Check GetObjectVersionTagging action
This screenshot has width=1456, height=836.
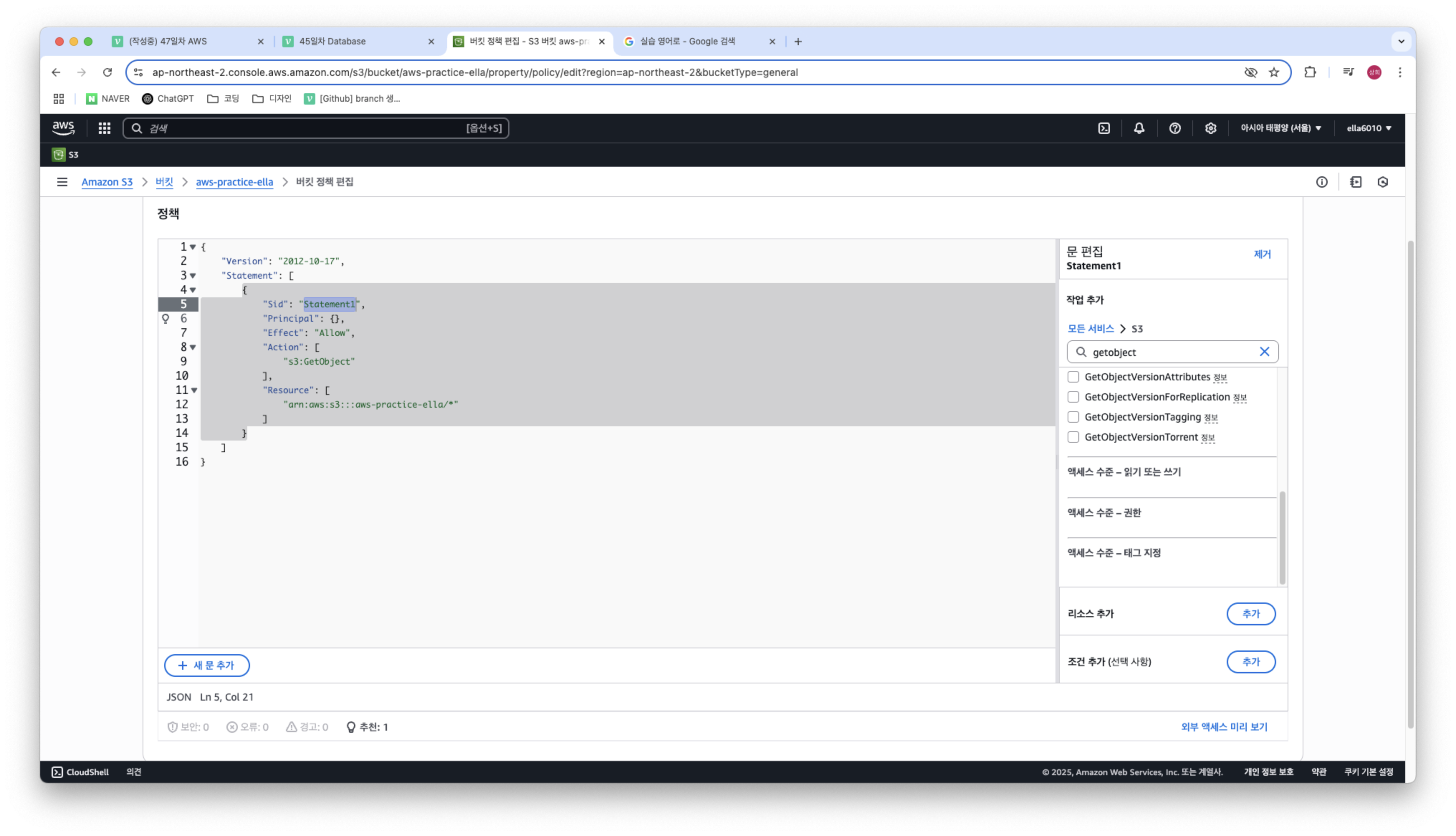point(1073,417)
